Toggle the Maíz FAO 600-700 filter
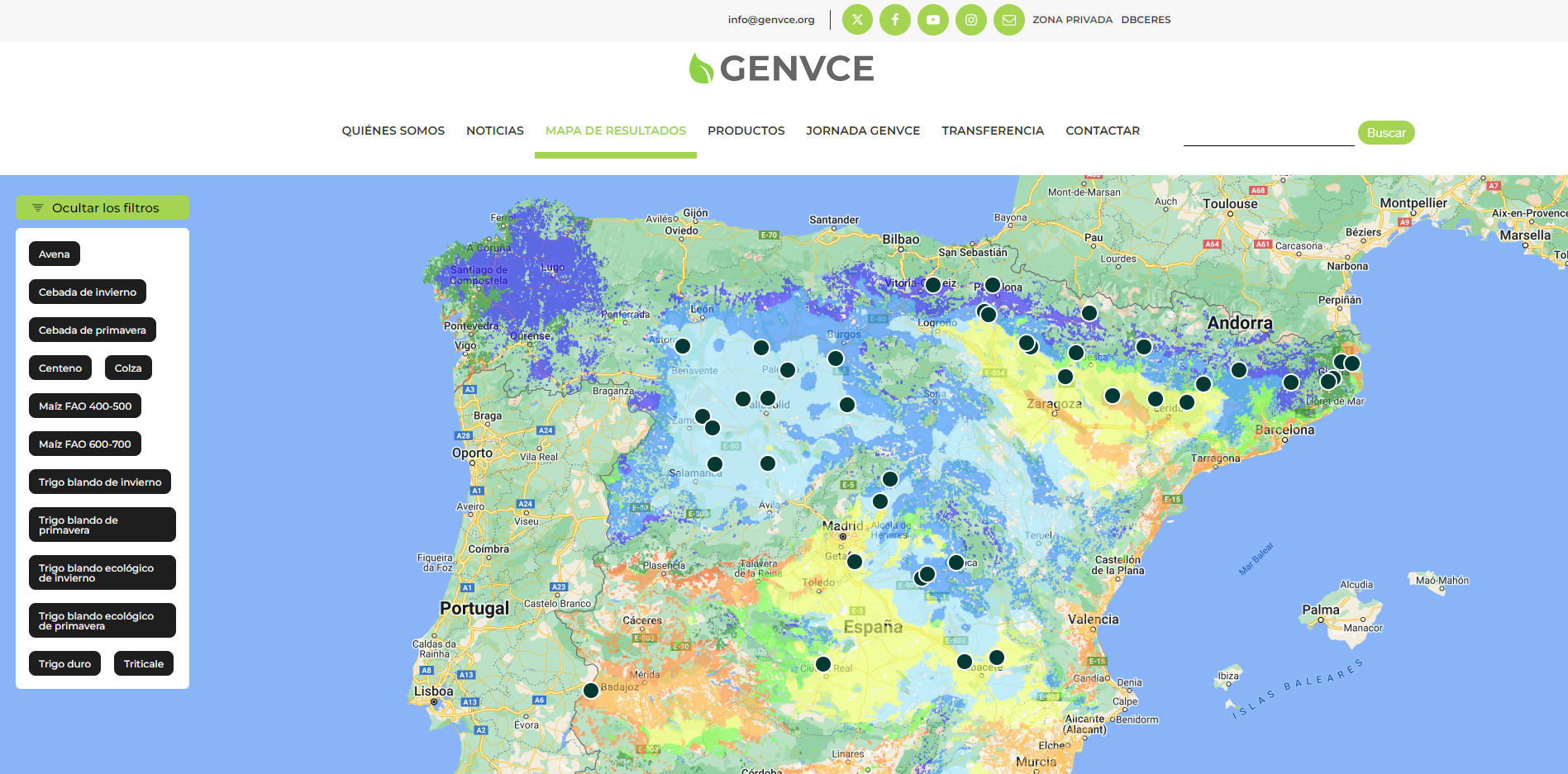1568x774 pixels. click(85, 444)
